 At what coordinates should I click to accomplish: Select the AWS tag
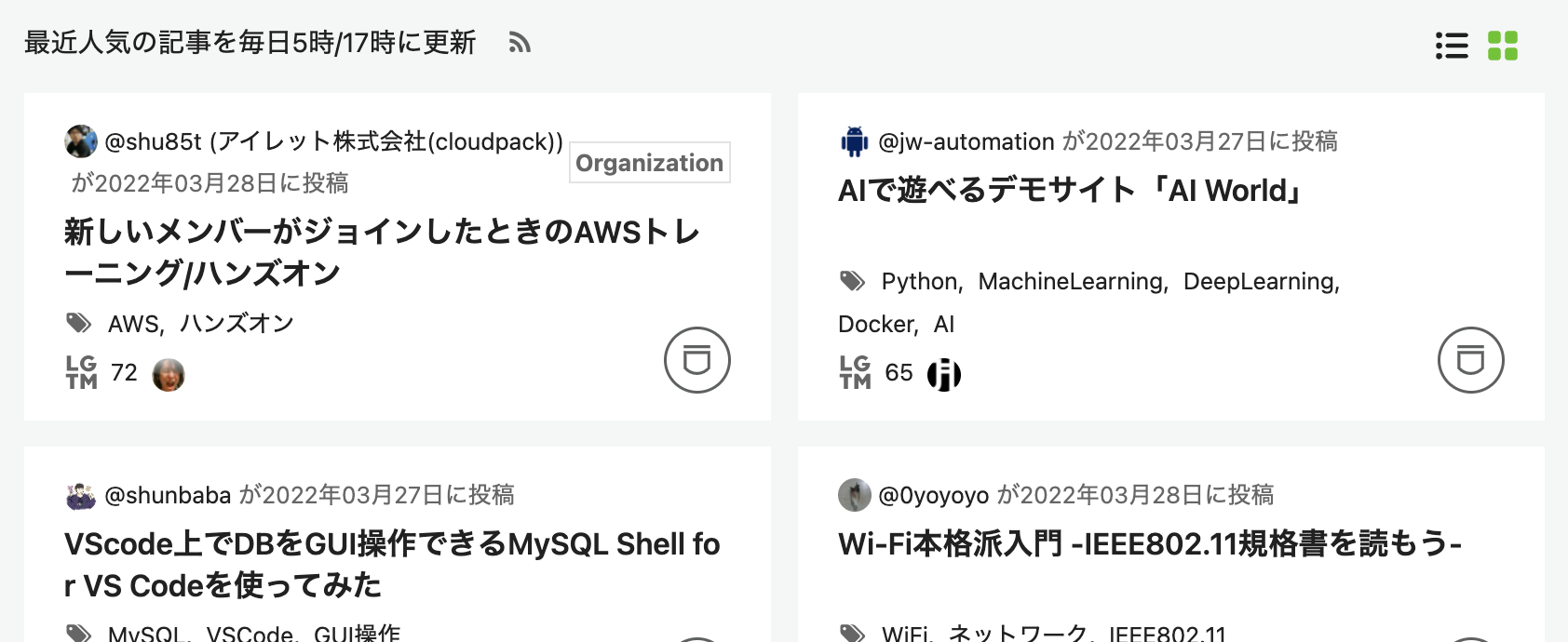click(133, 324)
